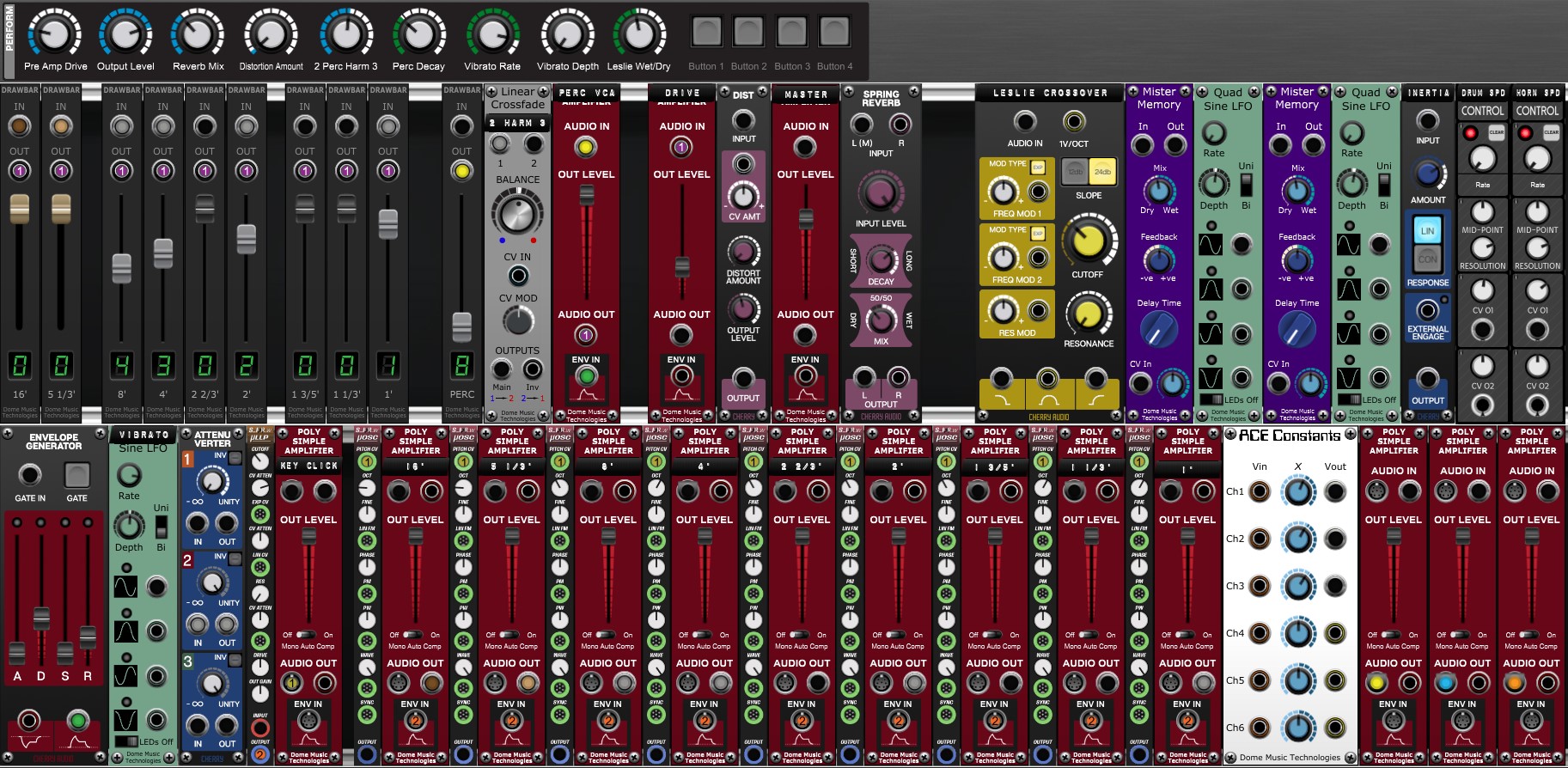The height and width of the screenshot is (768, 1568).
Task: Click Button 3 in the Perform panel
Action: [791, 34]
